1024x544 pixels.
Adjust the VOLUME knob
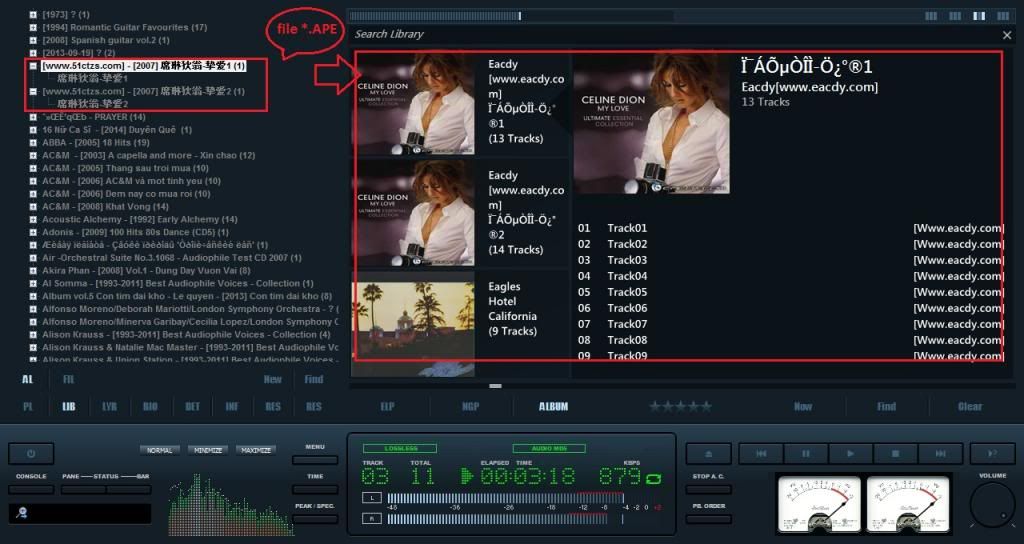[x=992, y=505]
